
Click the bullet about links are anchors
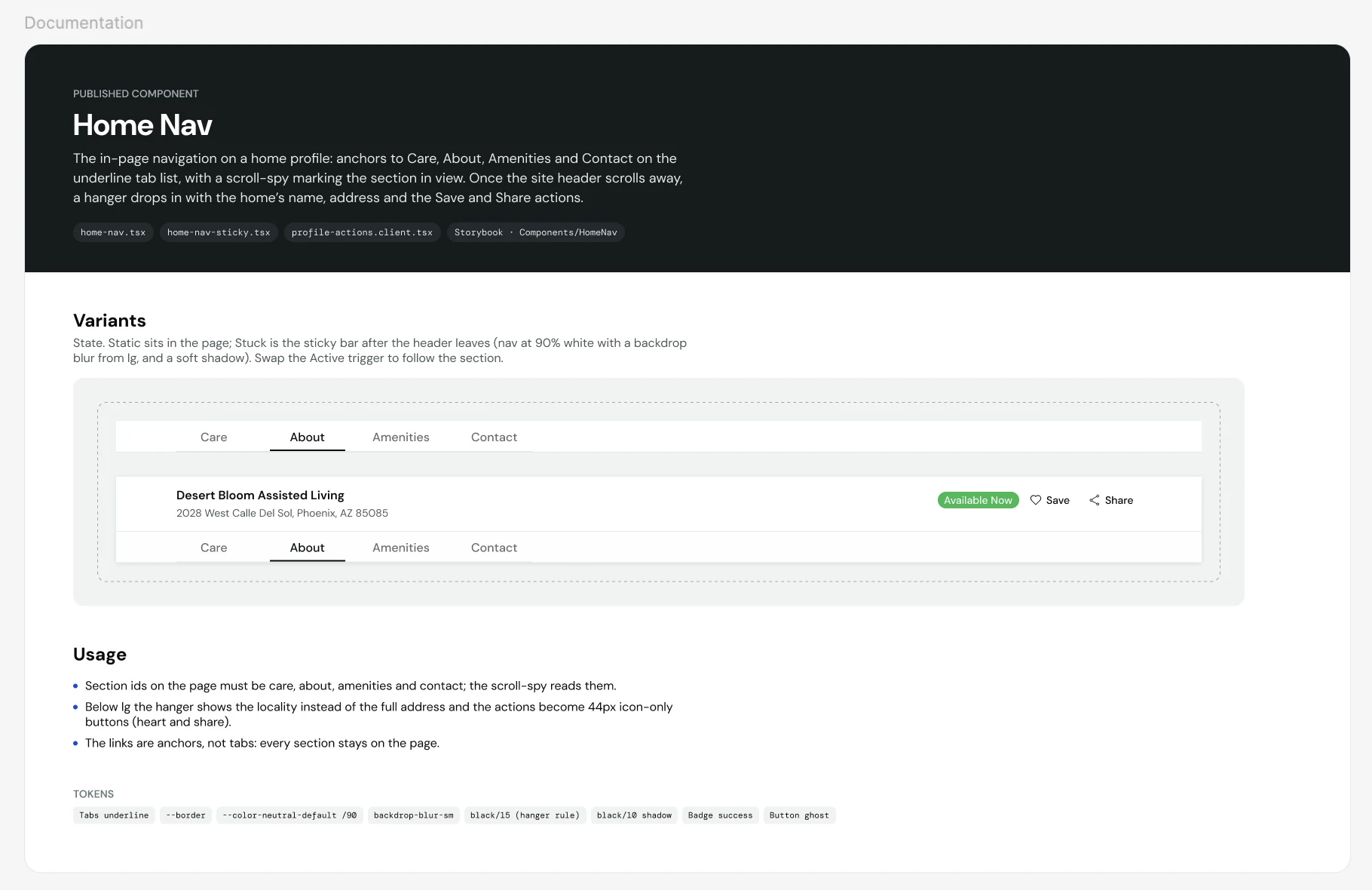(x=262, y=743)
